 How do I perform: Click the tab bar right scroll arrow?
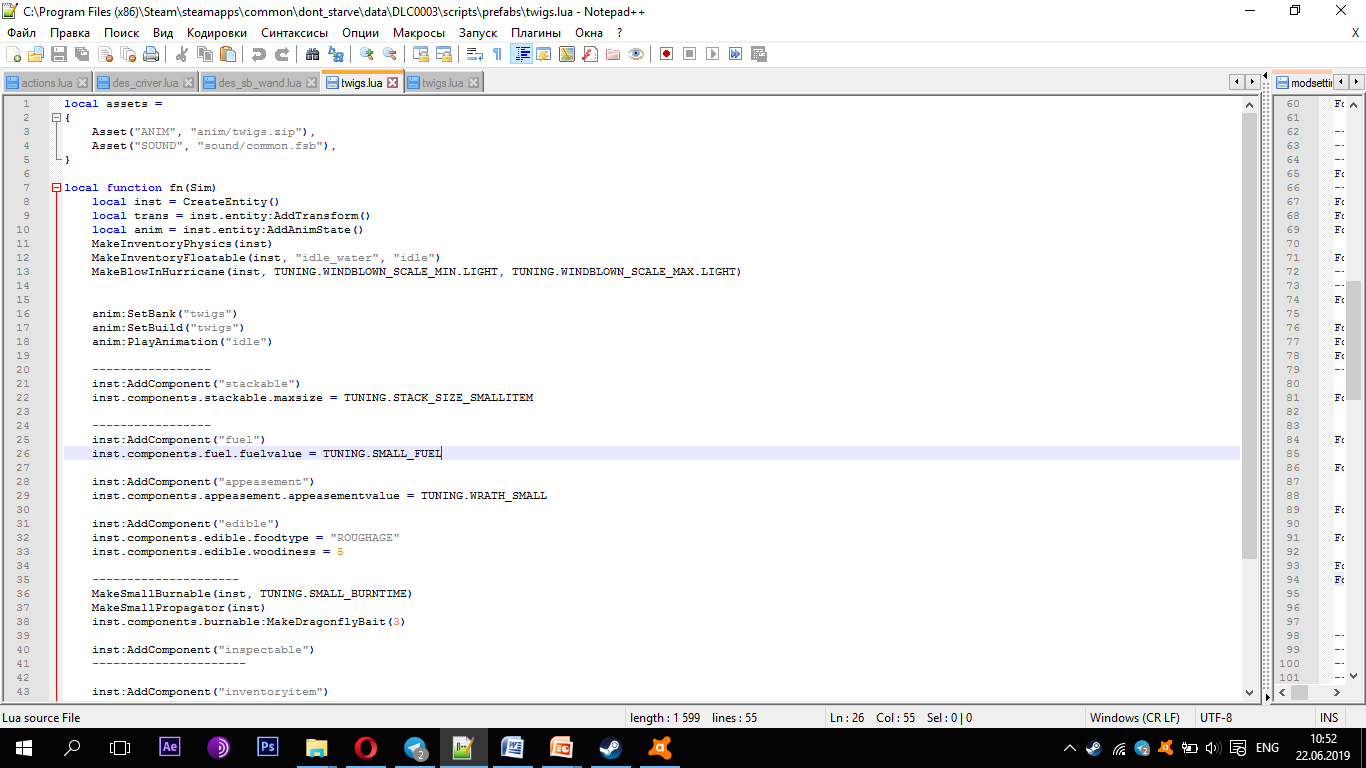pos(1251,82)
